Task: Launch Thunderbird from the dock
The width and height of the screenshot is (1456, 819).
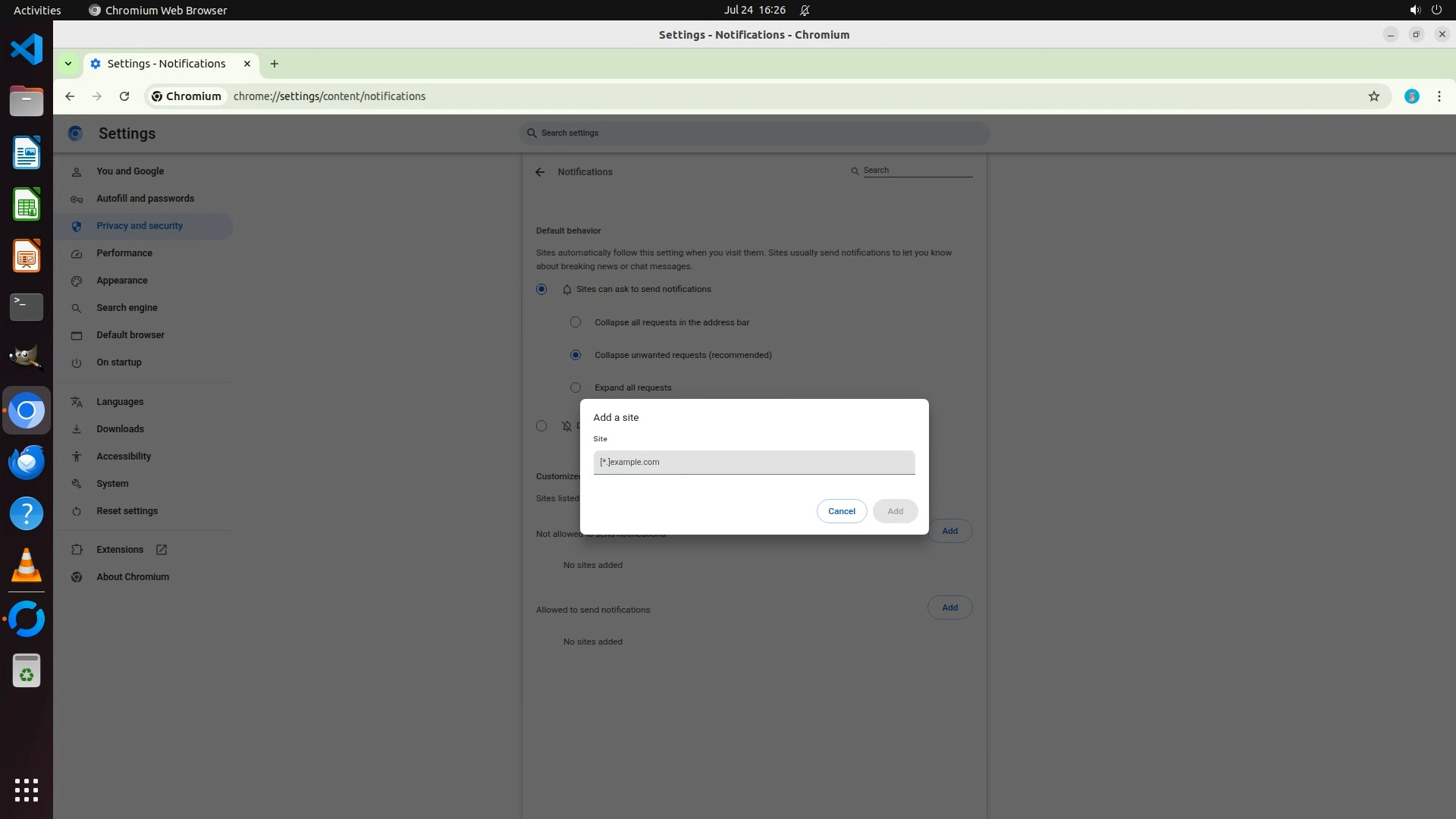Action: point(27,462)
